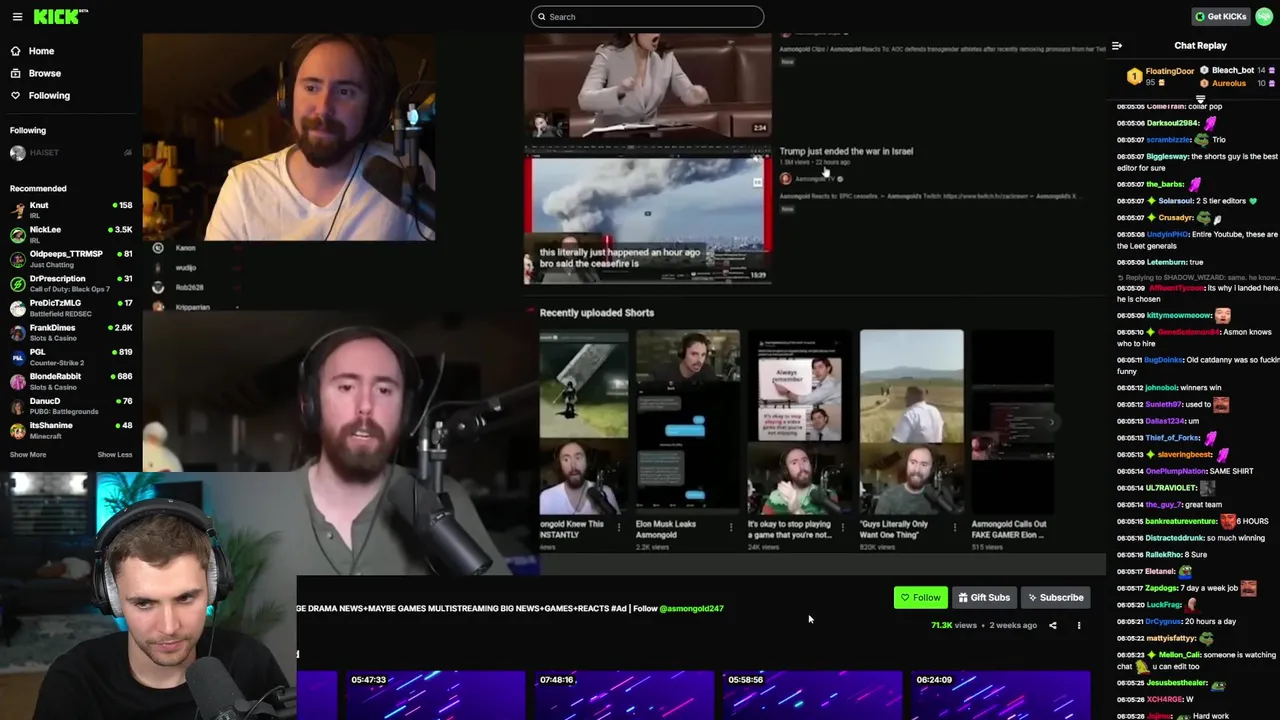Click the green Follow button
Viewport: 1280px width, 720px height.
920,598
